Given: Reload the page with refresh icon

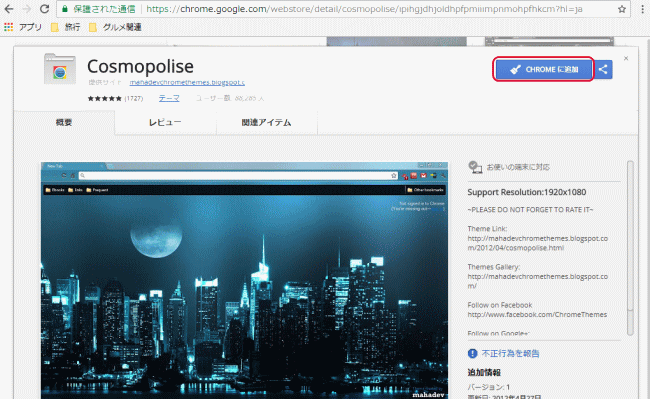Looking at the screenshot, I should tap(44, 9).
